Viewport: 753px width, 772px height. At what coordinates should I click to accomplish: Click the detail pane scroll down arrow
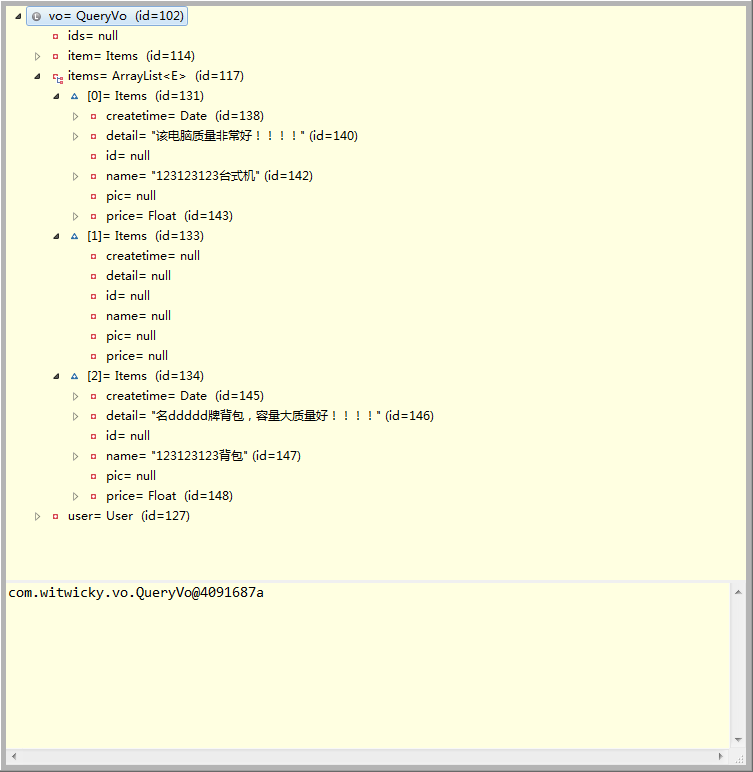pos(738,740)
